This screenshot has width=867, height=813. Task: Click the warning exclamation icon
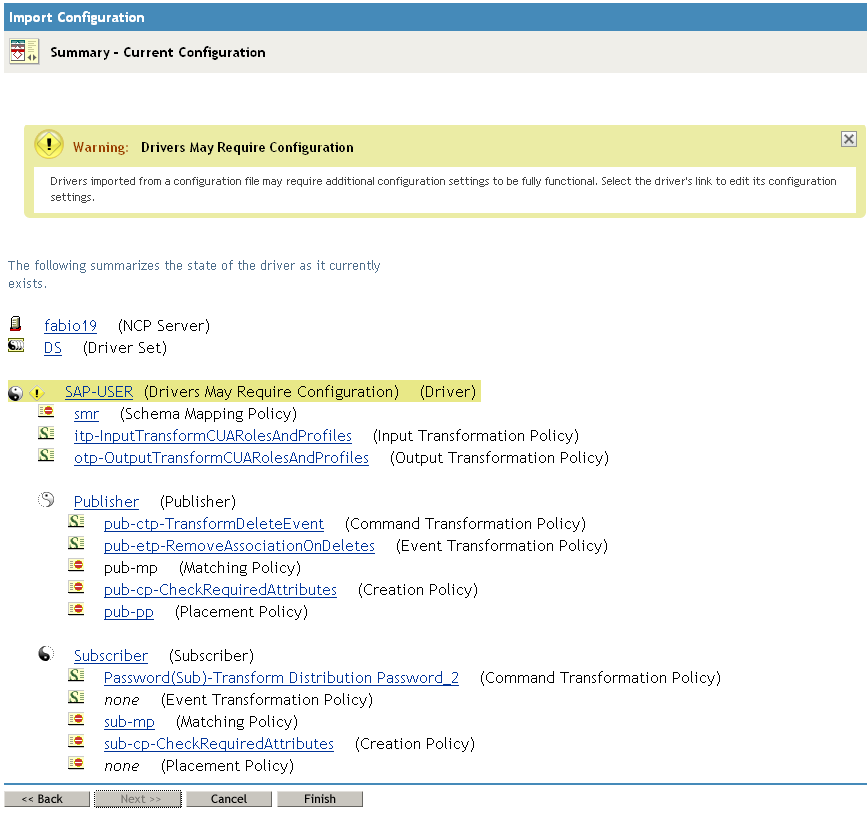pyautogui.click(x=48, y=144)
